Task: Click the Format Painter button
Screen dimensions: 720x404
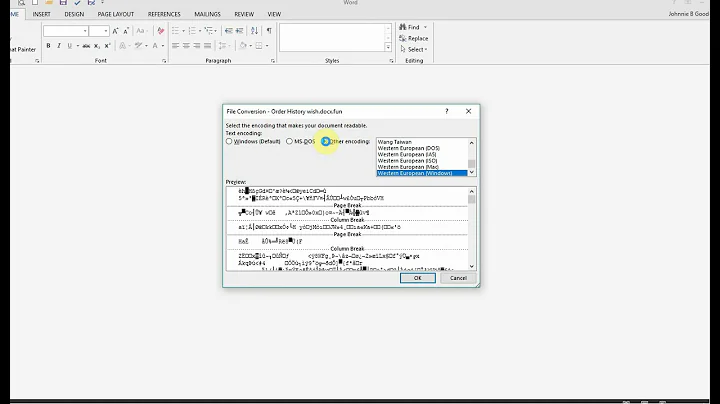Action: (x=23, y=49)
